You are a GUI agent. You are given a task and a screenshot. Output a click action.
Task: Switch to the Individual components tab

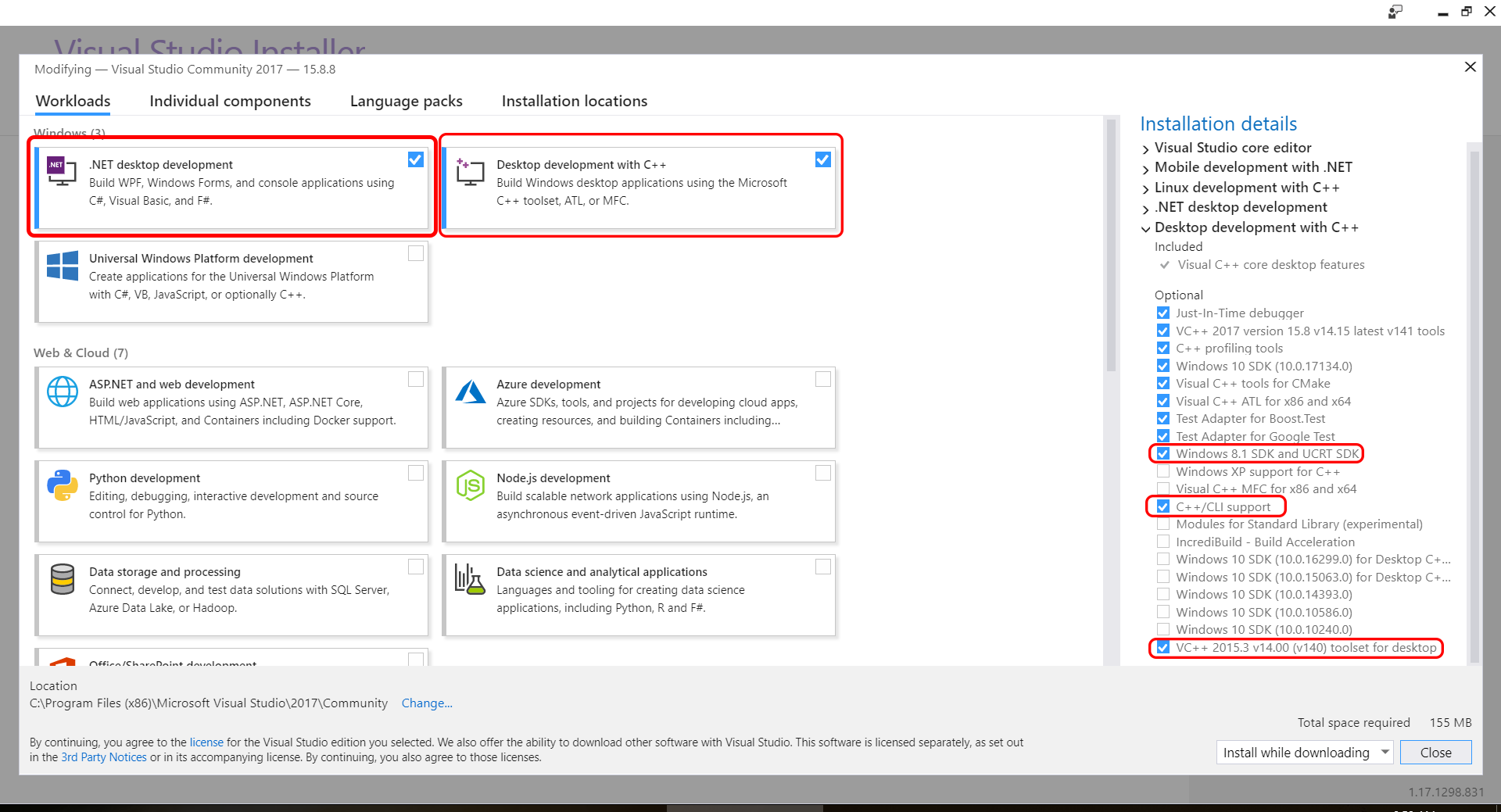tap(230, 101)
